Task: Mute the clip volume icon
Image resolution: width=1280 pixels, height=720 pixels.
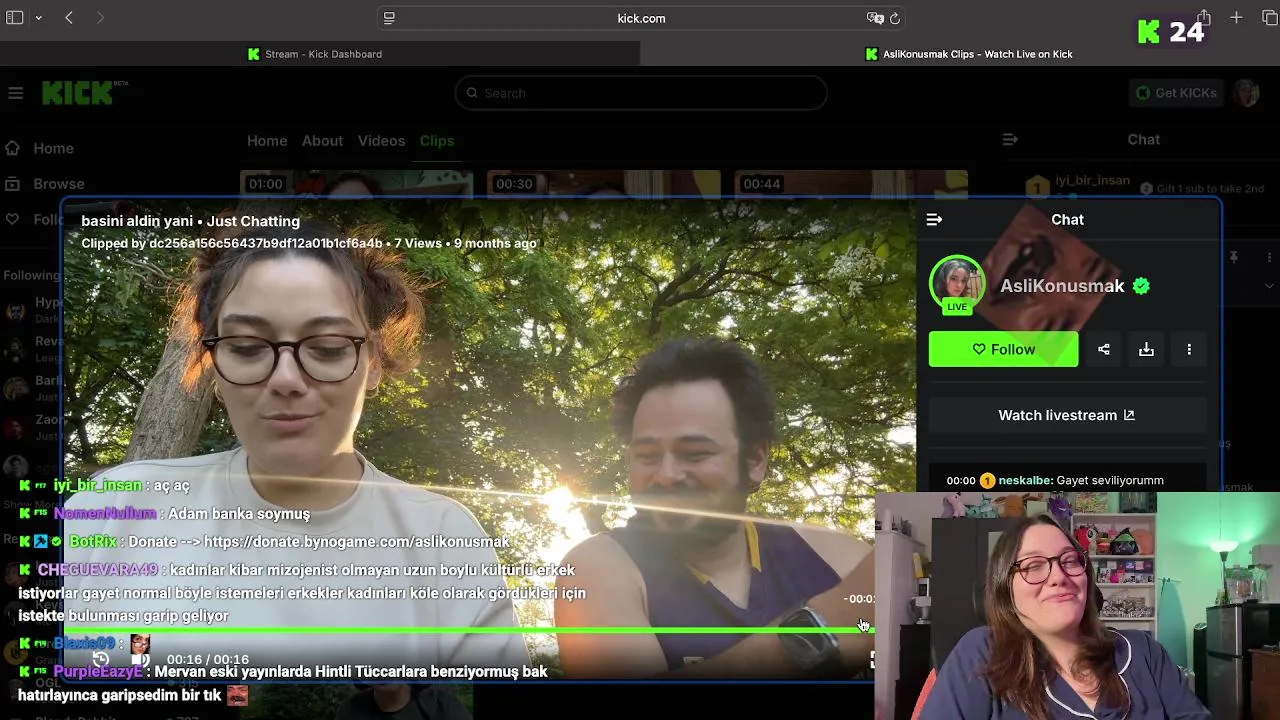Action: point(141,660)
